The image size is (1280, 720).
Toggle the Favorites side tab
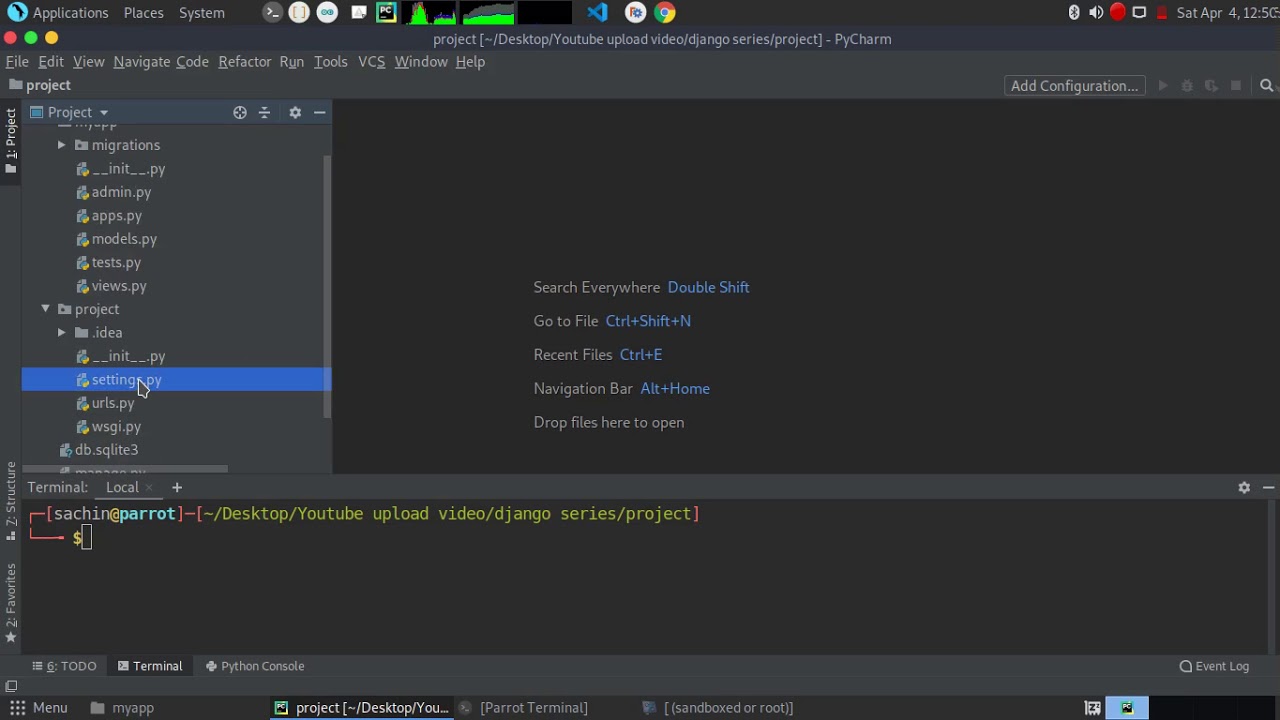tap(11, 604)
